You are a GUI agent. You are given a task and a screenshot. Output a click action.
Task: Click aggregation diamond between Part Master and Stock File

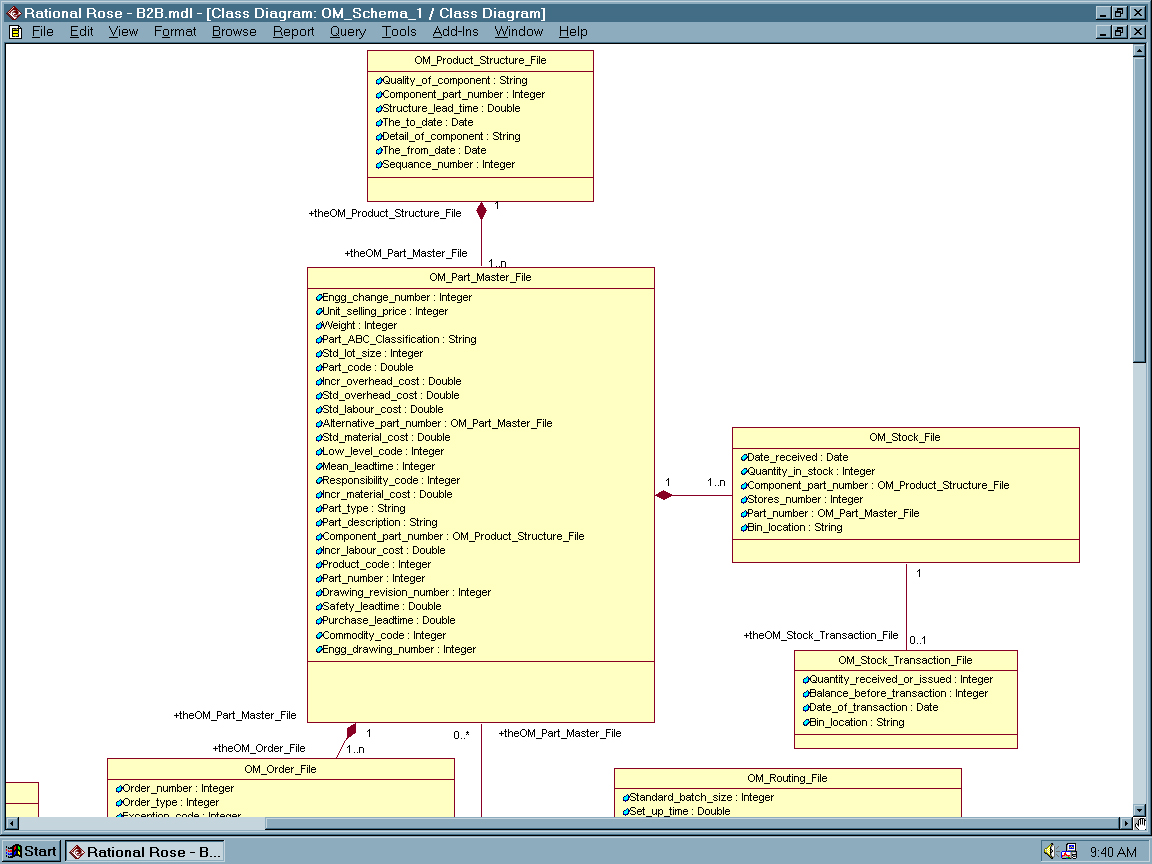tap(664, 495)
